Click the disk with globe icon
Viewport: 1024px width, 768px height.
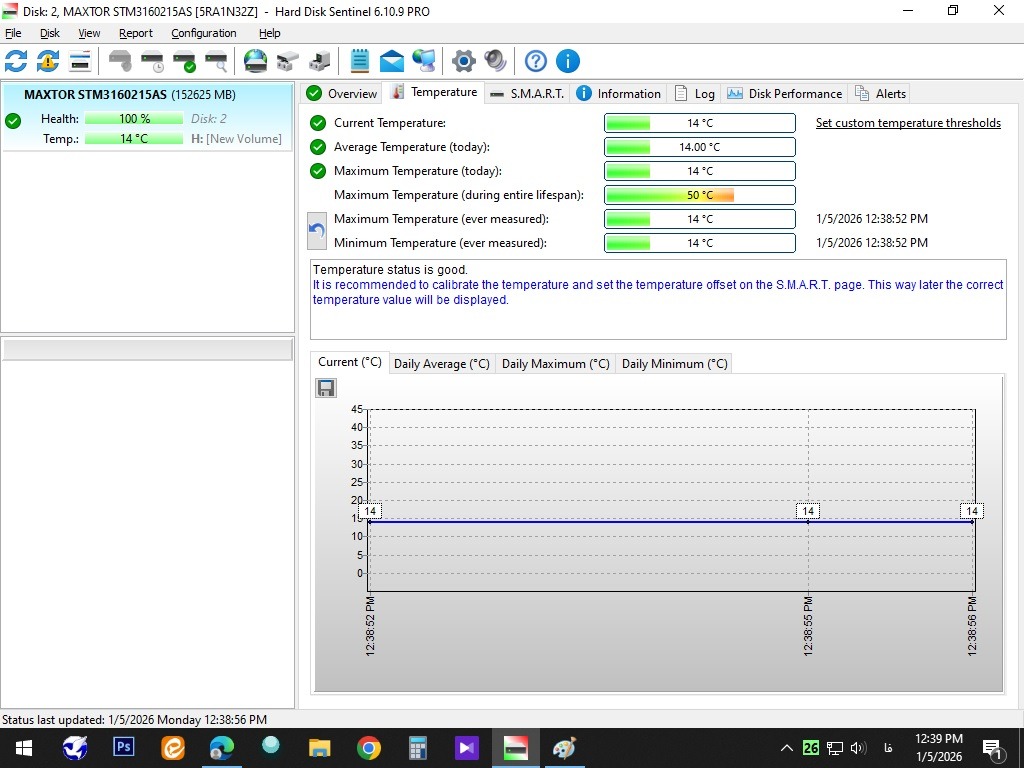point(255,61)
